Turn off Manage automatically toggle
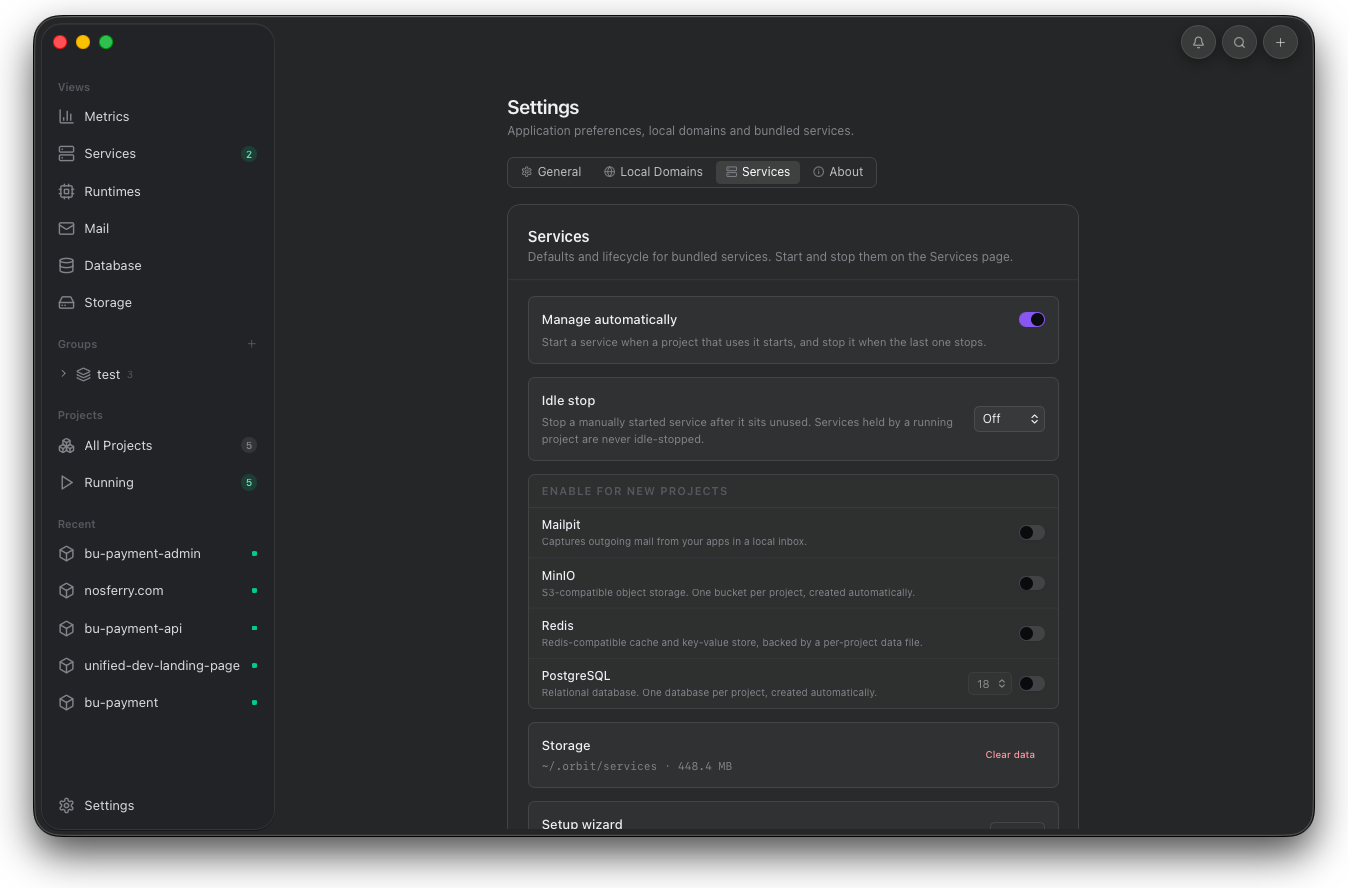Viewport: 1348px width, 888px height. [x=1032, y=320]
